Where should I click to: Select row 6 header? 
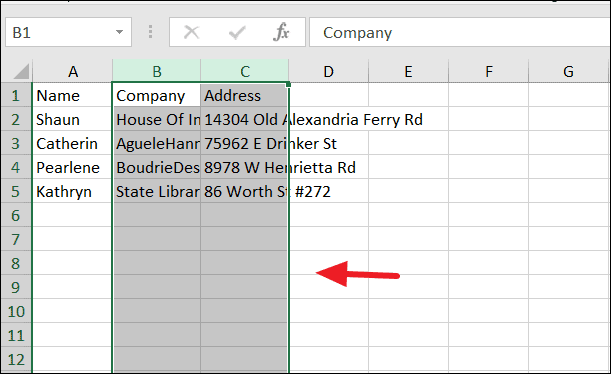point(16,215)
